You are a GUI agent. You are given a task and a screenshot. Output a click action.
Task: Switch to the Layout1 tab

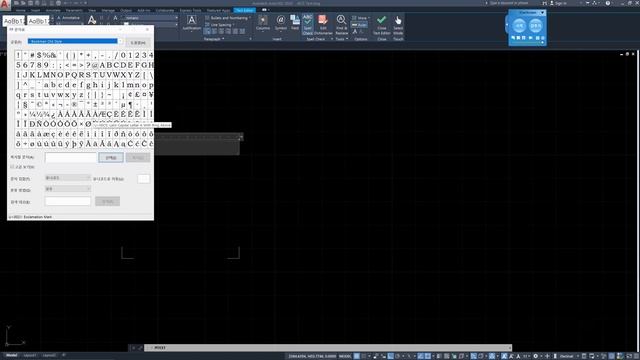29,356
